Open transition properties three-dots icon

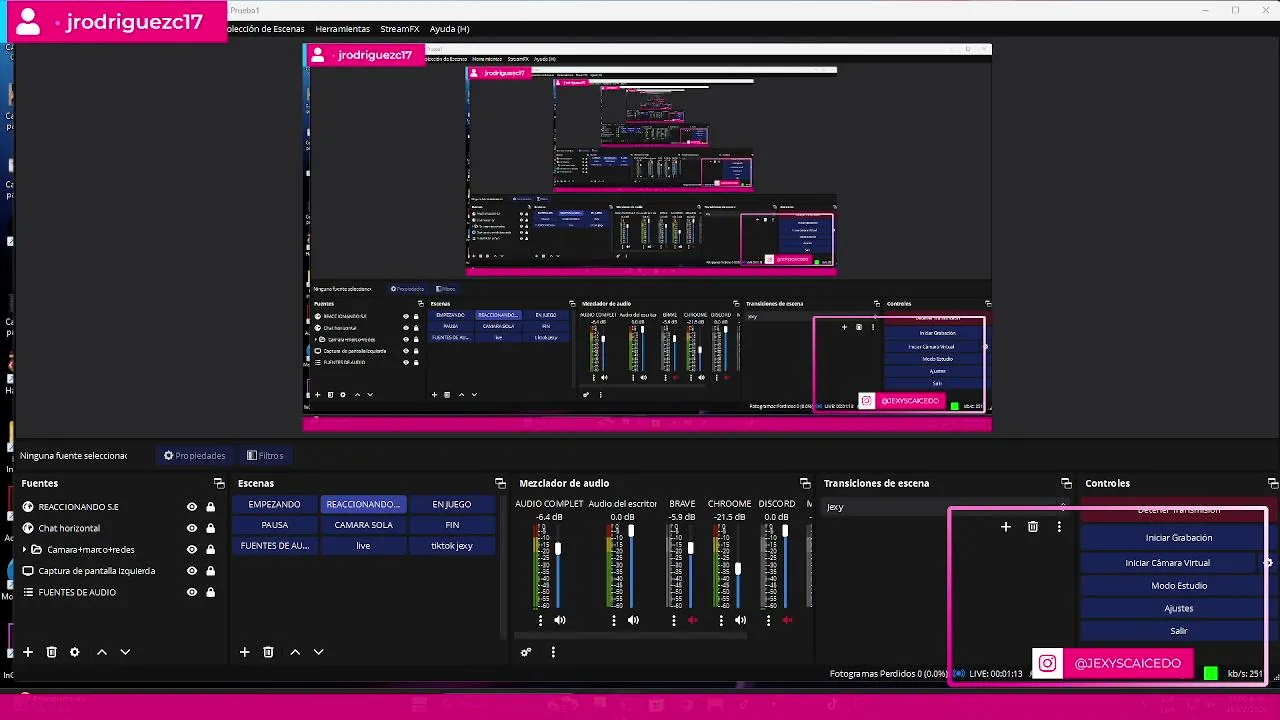1059,527
